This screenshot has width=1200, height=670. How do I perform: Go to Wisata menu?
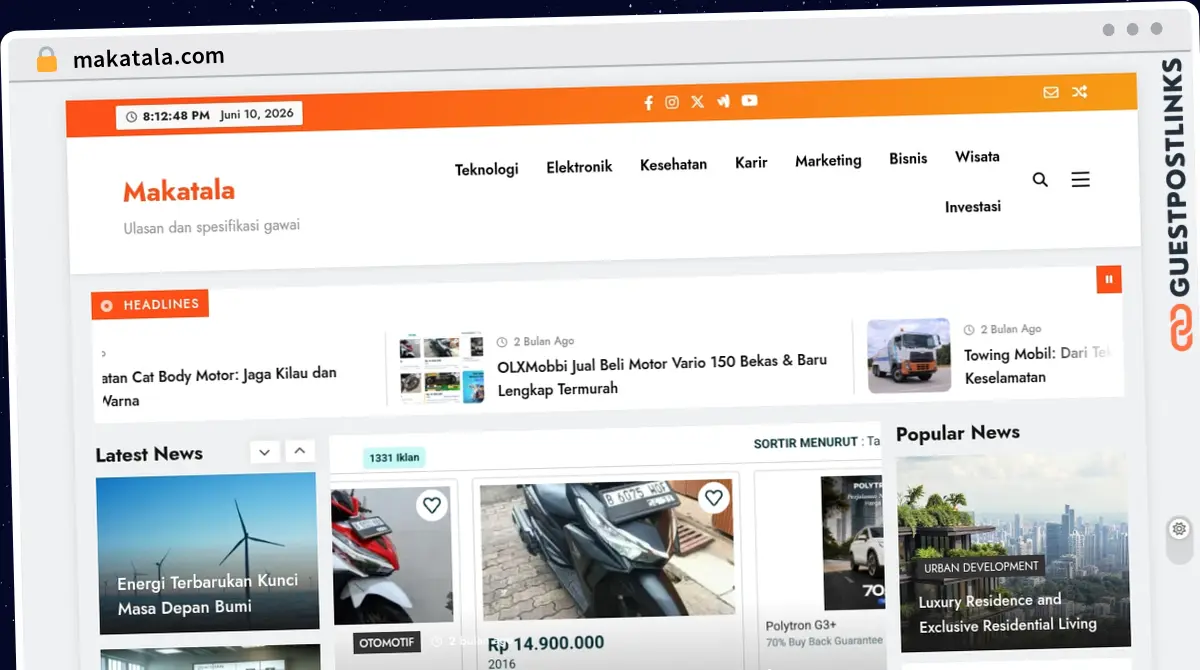tap(977, 156)
